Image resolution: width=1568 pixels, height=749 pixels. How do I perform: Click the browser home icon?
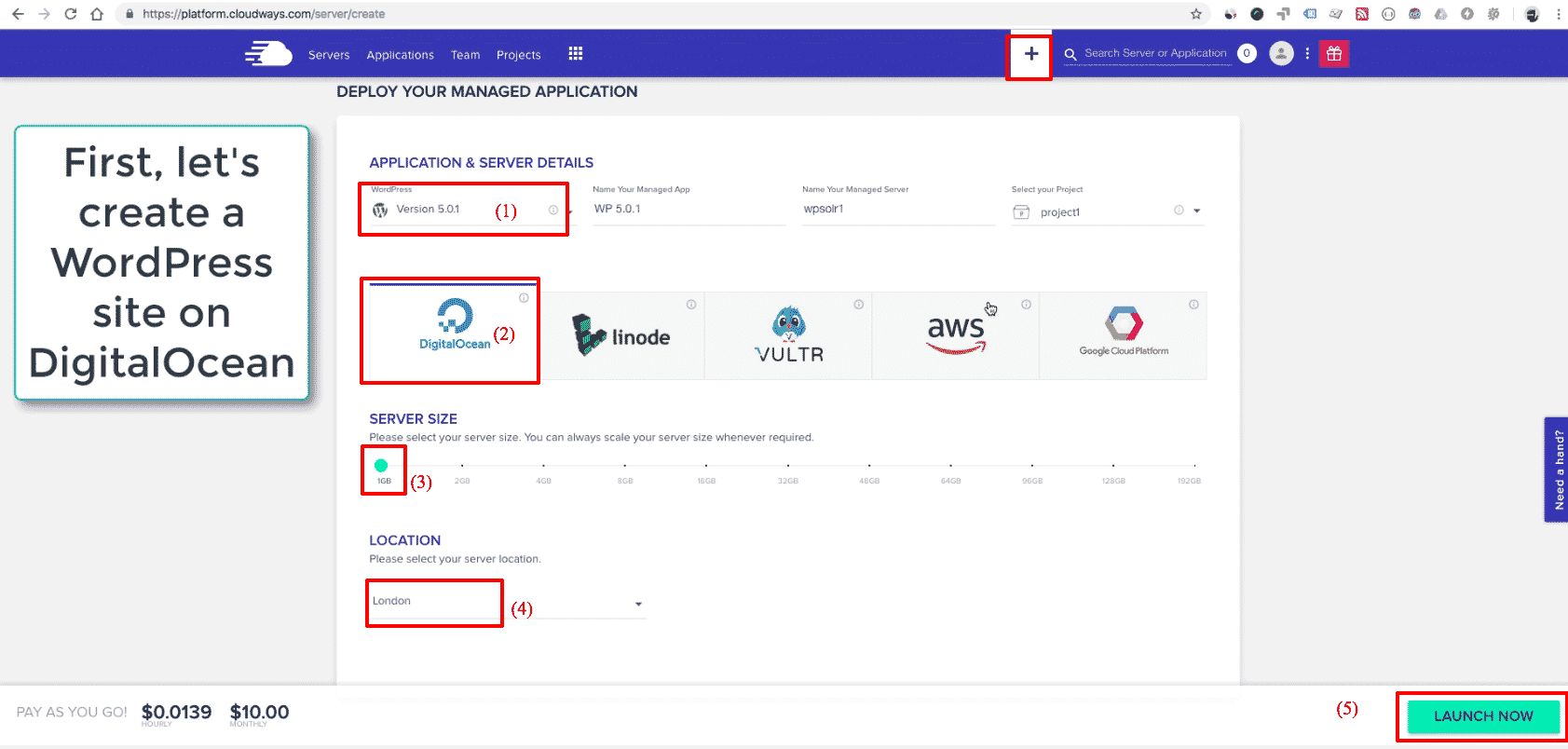pos(97,14)
